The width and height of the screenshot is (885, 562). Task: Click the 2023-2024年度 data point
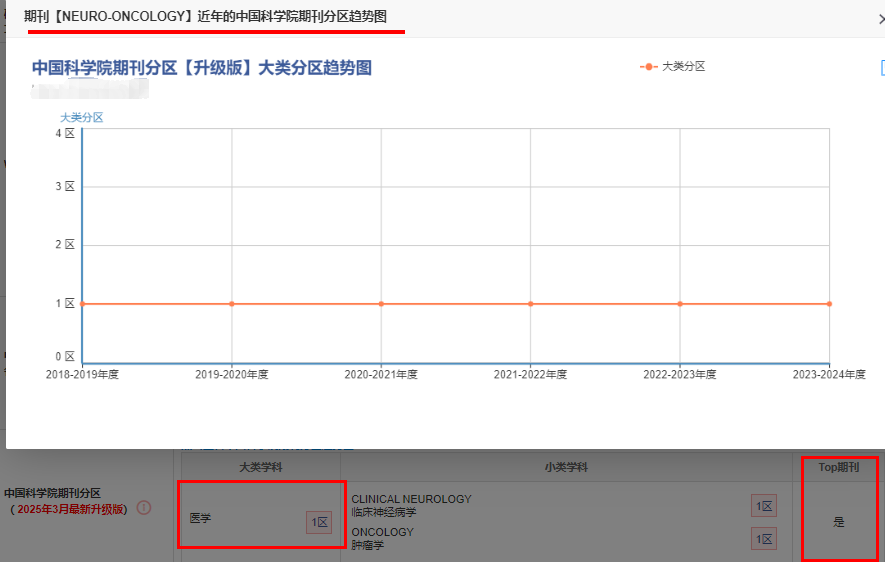point(829,304)
